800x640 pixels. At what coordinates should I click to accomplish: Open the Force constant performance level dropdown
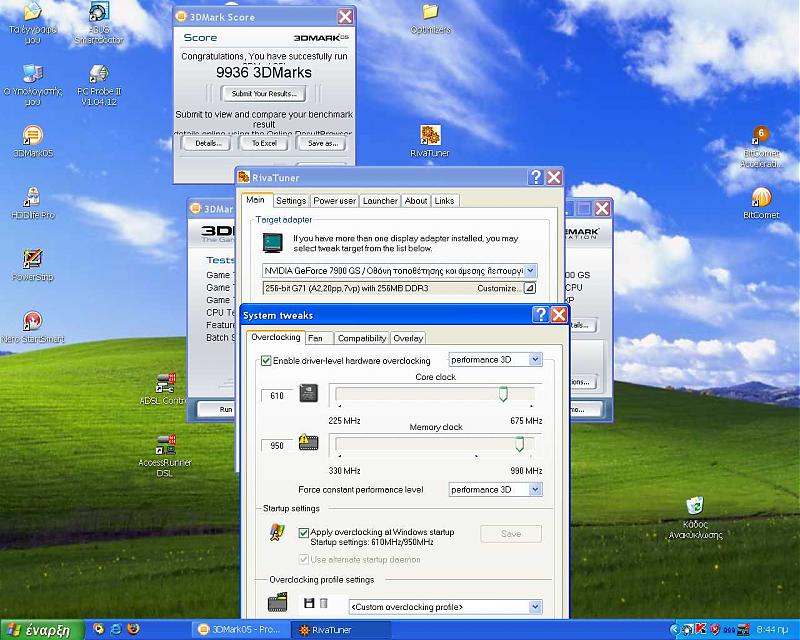click(x=535, y=489)
